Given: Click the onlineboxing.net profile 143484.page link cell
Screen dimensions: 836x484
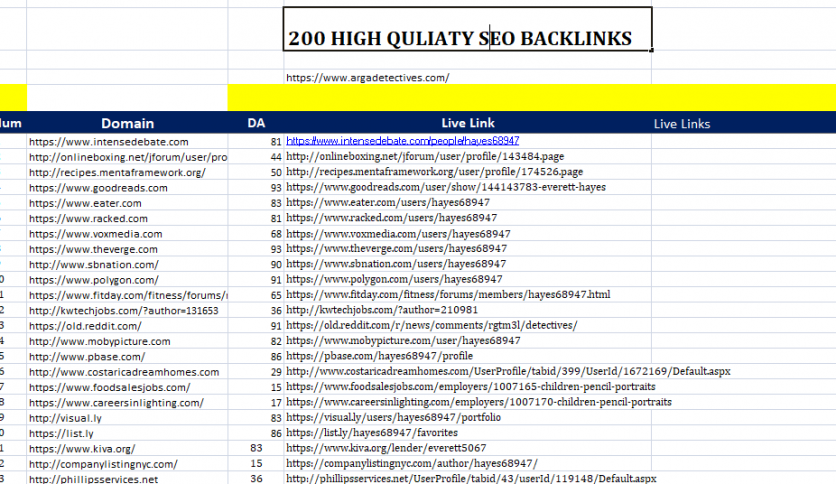Looking at the screenshot, I should [x=425, y=156].
